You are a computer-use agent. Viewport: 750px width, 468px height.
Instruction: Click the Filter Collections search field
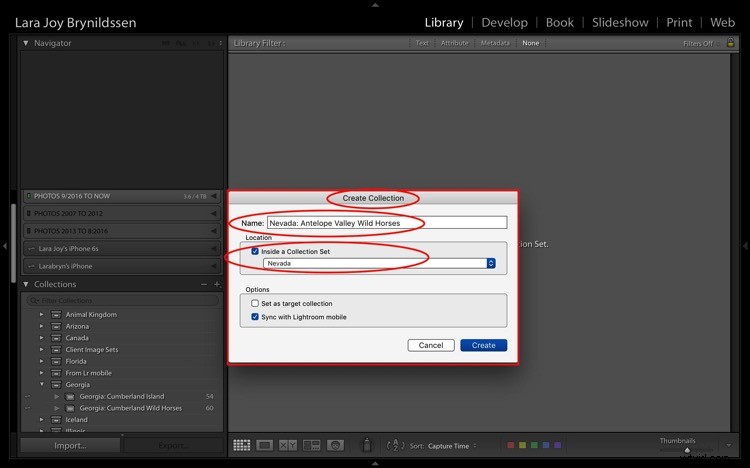pyautogui.click(x=123, y=301)
